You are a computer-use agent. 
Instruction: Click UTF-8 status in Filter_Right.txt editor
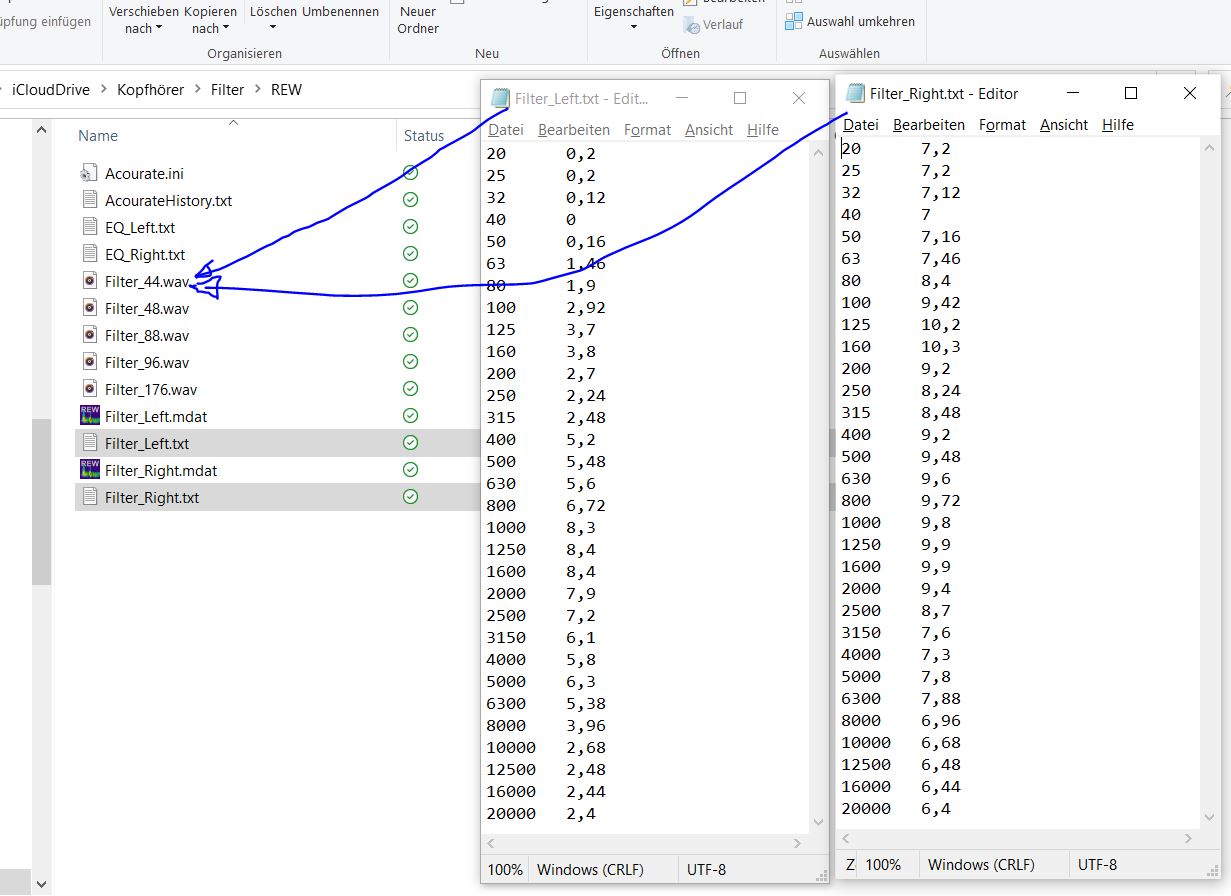[1097, 865]
